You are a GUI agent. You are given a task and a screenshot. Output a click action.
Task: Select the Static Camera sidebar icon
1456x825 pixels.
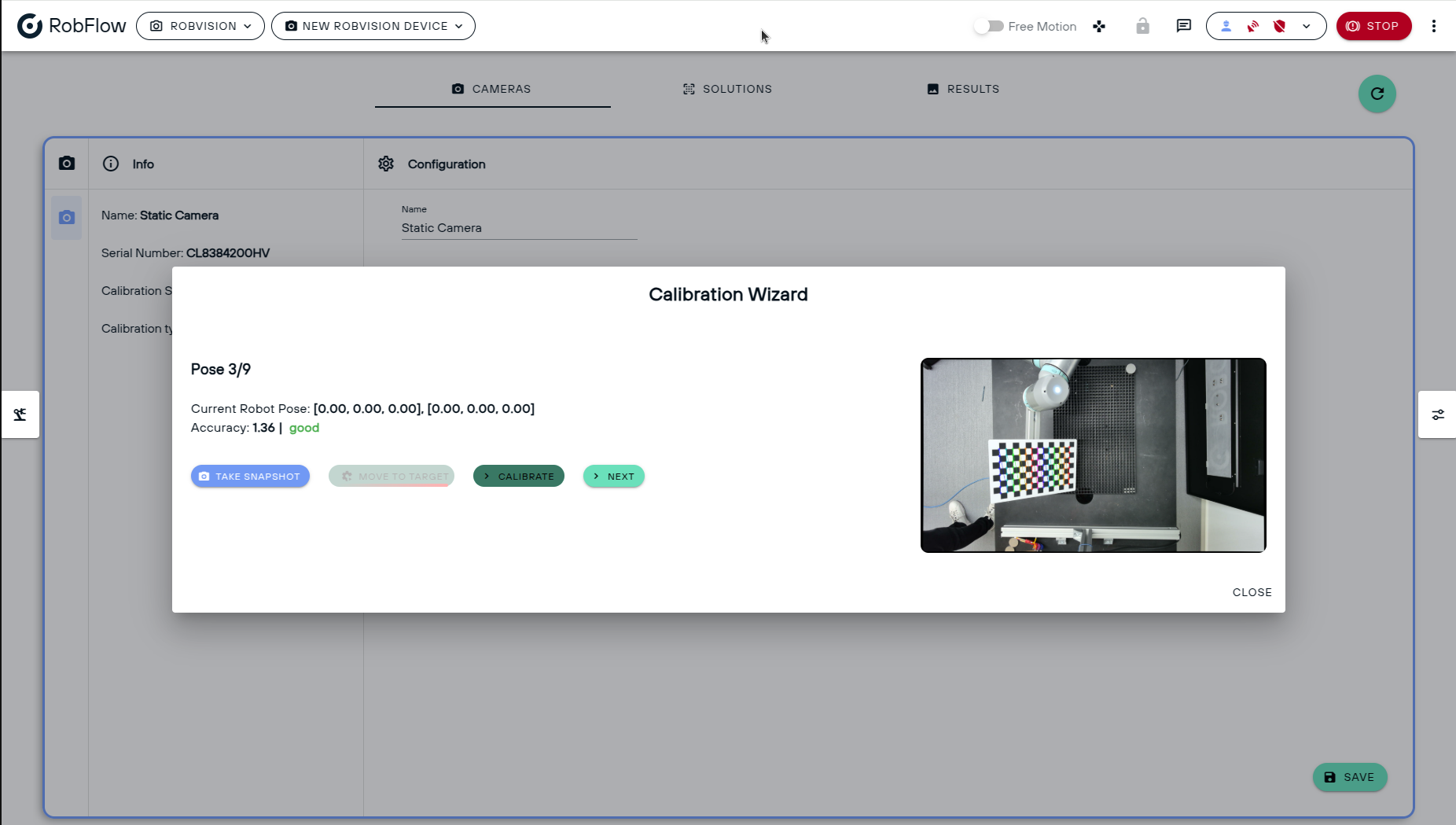pos(67,217)
